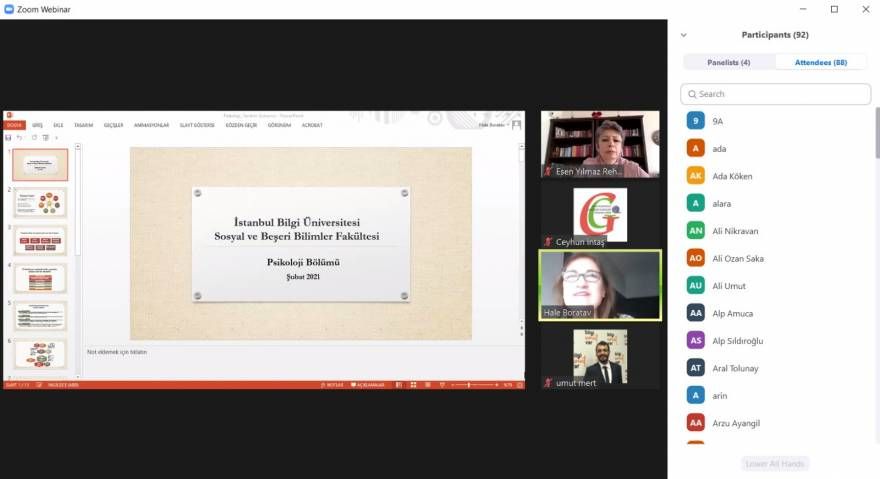
Task: Click the Undo arrow icon
Action: [19, 138]
